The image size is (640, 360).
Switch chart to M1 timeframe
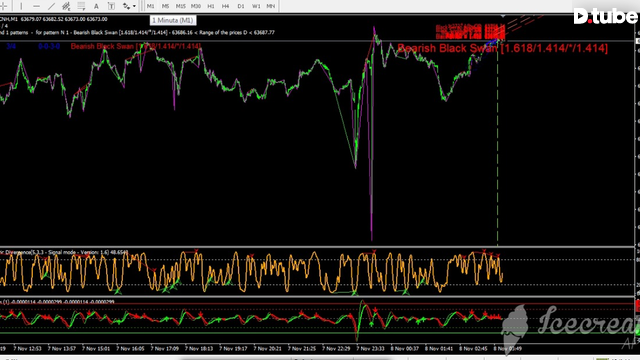pyautogui.click(x=151, y=6)
